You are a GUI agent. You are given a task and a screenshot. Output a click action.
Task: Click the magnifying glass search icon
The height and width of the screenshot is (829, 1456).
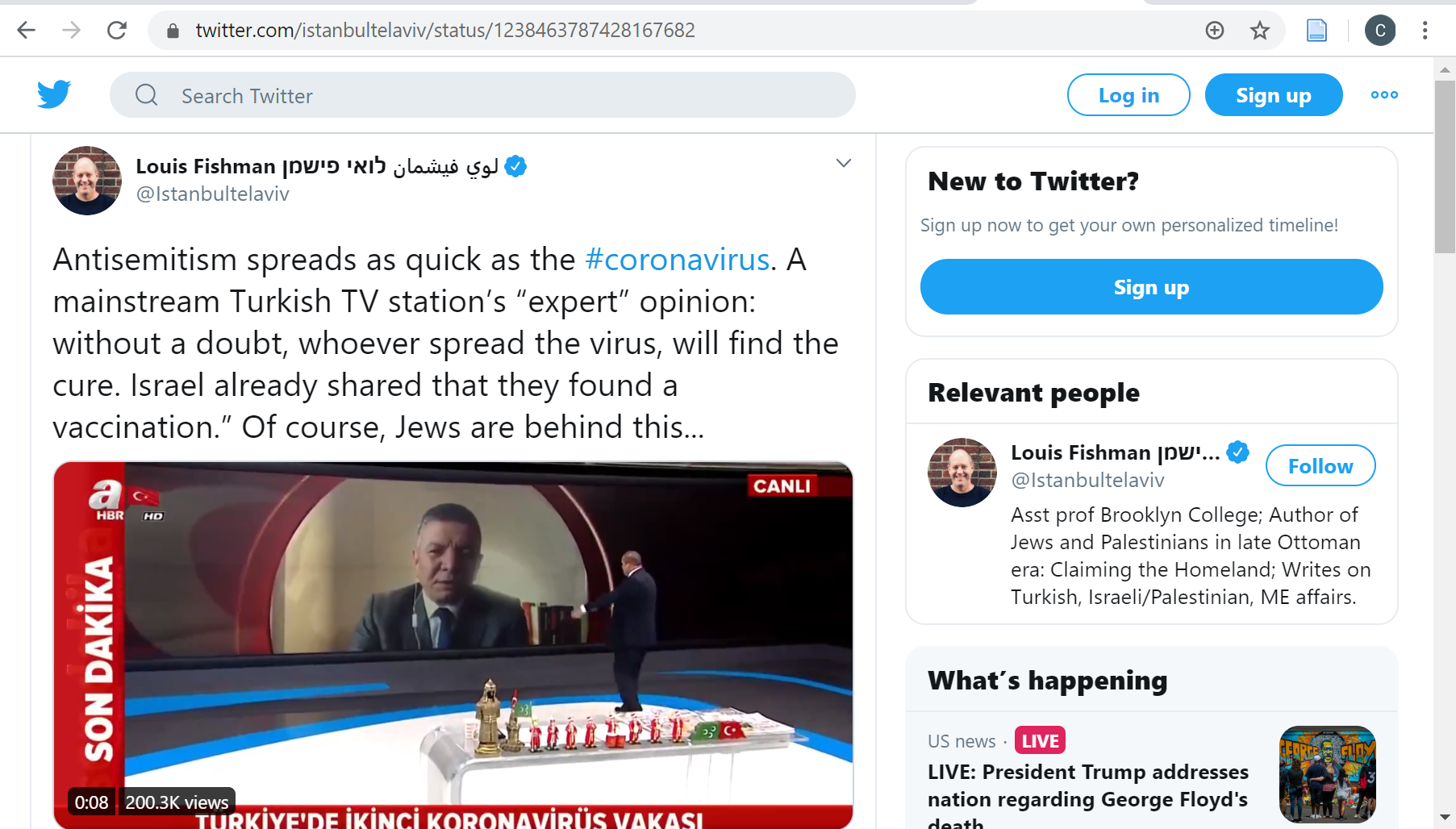(x=147, y=95)
